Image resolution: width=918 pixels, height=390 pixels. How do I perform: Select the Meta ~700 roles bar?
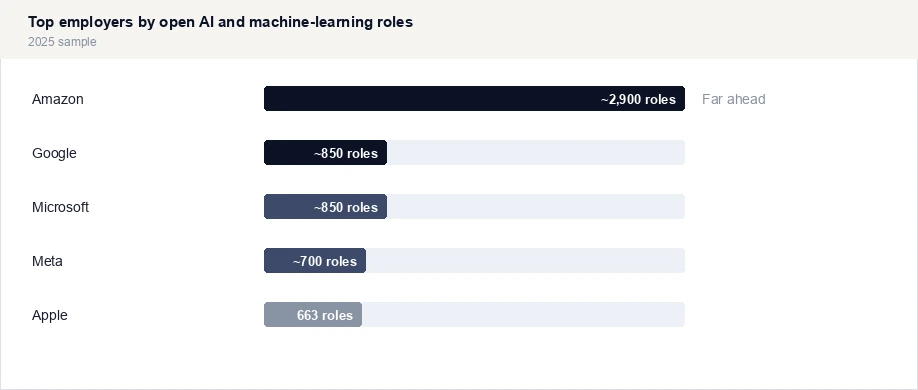tap(315, 261)
